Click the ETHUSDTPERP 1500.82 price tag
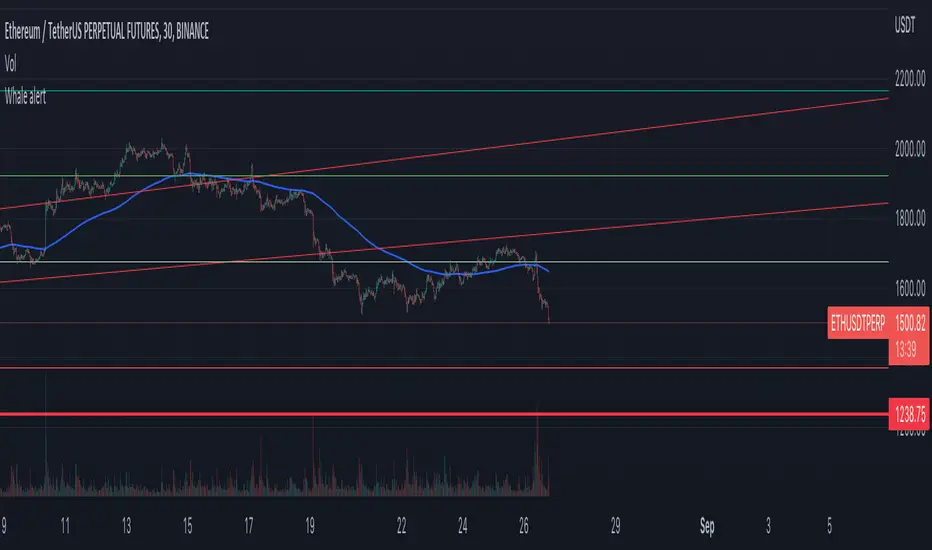This screenshot has height=550, width=932. [878, 324]
